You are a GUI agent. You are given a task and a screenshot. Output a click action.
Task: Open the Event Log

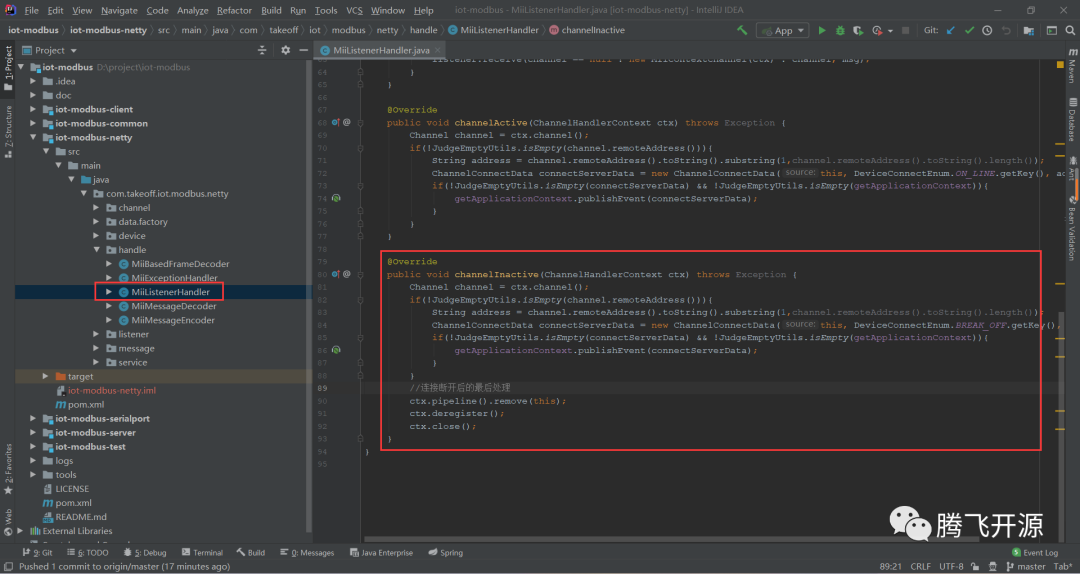coord(1034,552)
